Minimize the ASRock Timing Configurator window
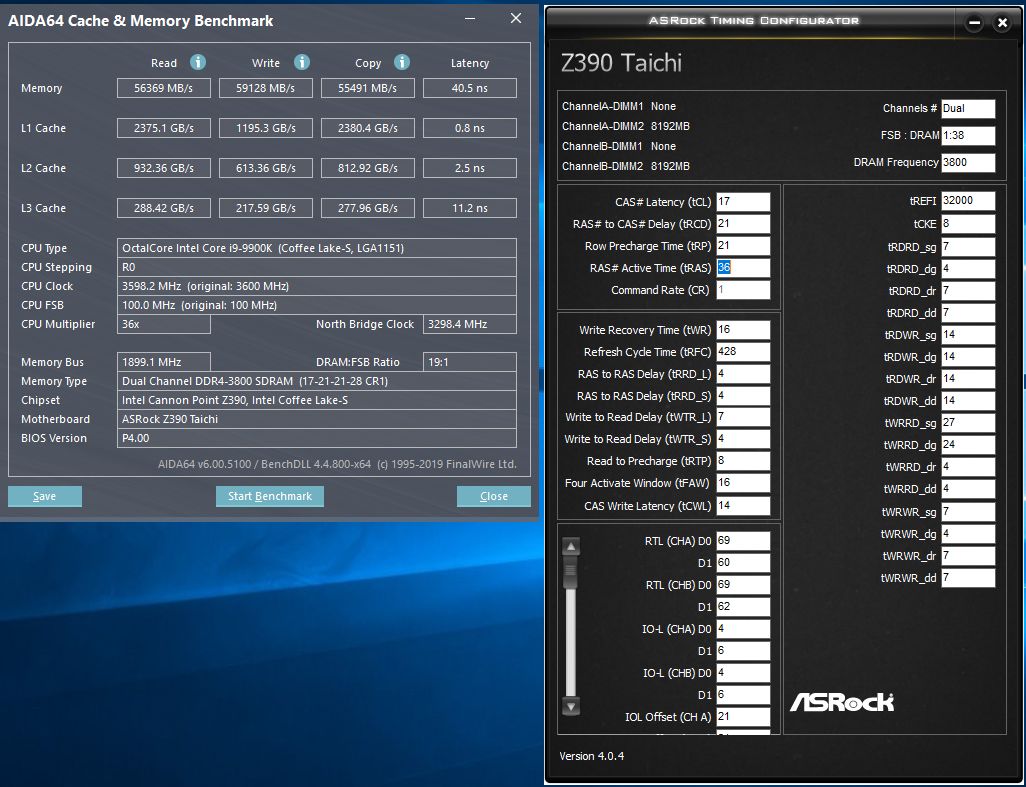1026x787 pixels. pyautogui.click(x=974, y=23)
